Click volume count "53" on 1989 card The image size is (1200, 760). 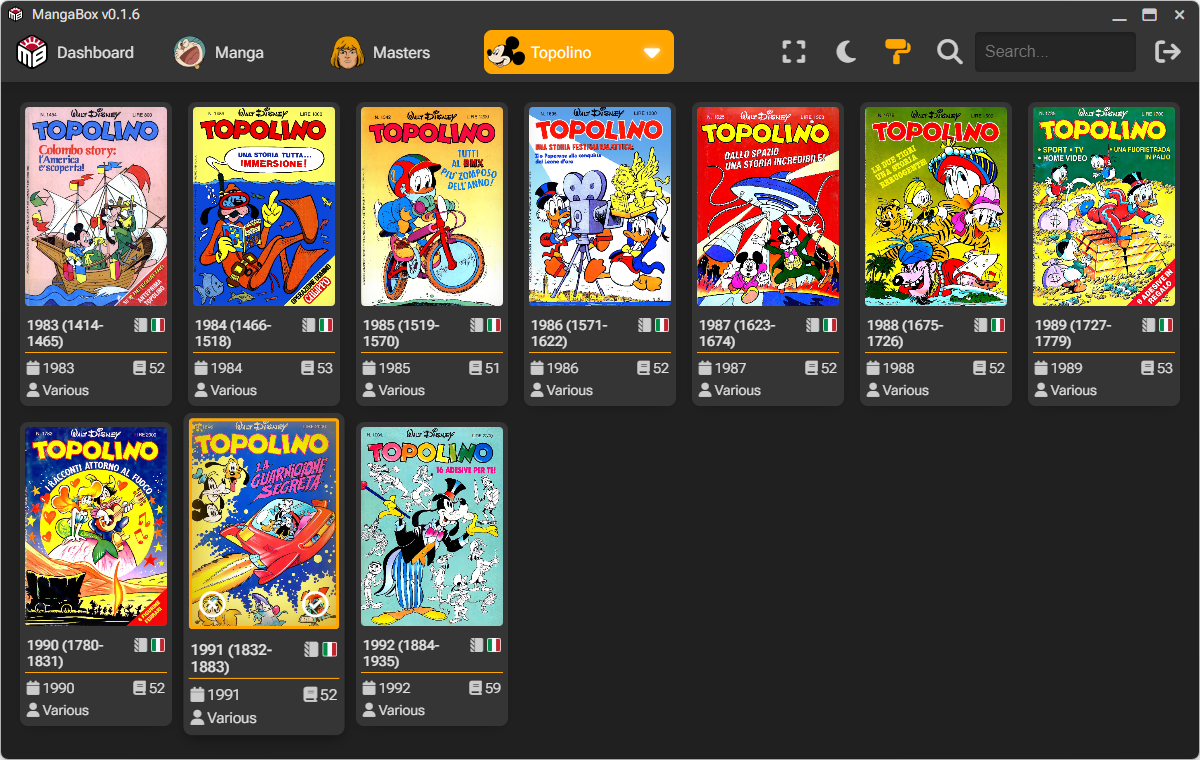[x=1165, y=368]
